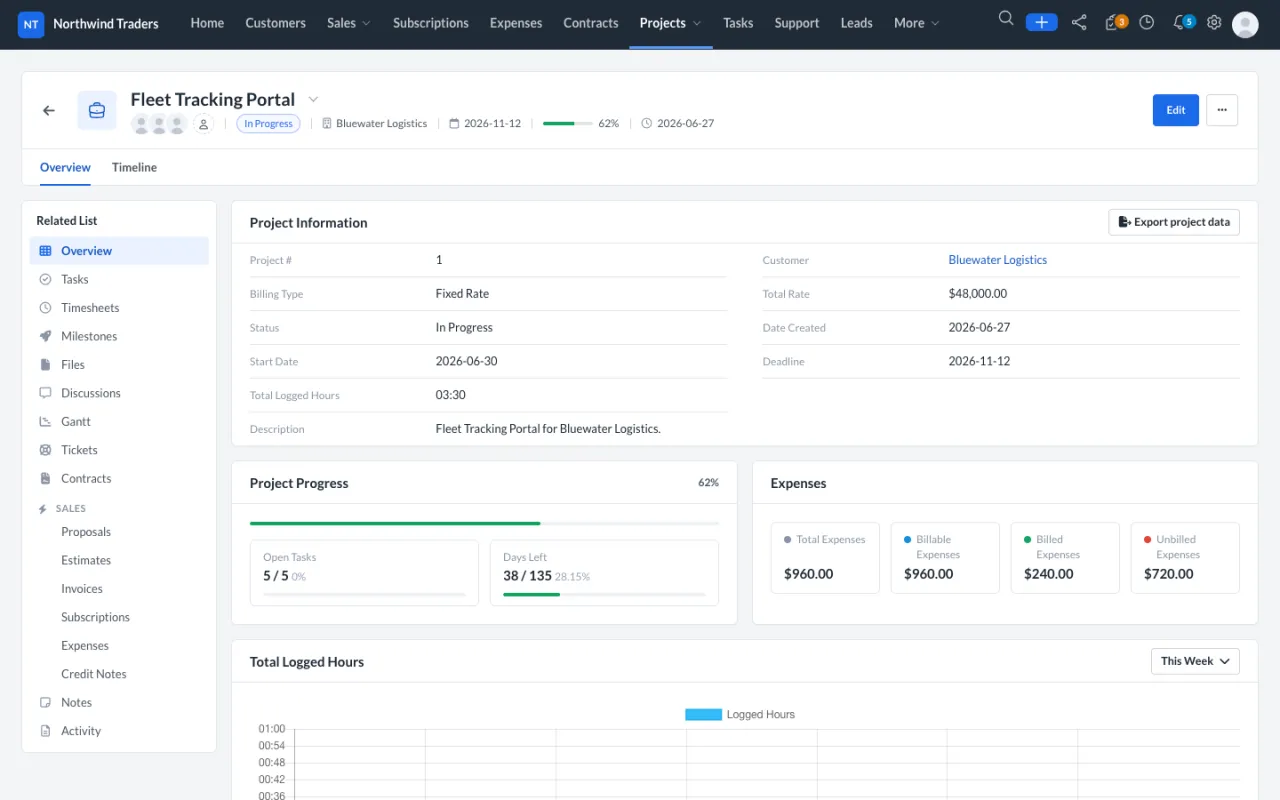Viewport: 1280px width, 800px height.
Task: Click the Unbilled Expenses $720.00 card
Action: pyautogui.click(x=1185, y=558)
